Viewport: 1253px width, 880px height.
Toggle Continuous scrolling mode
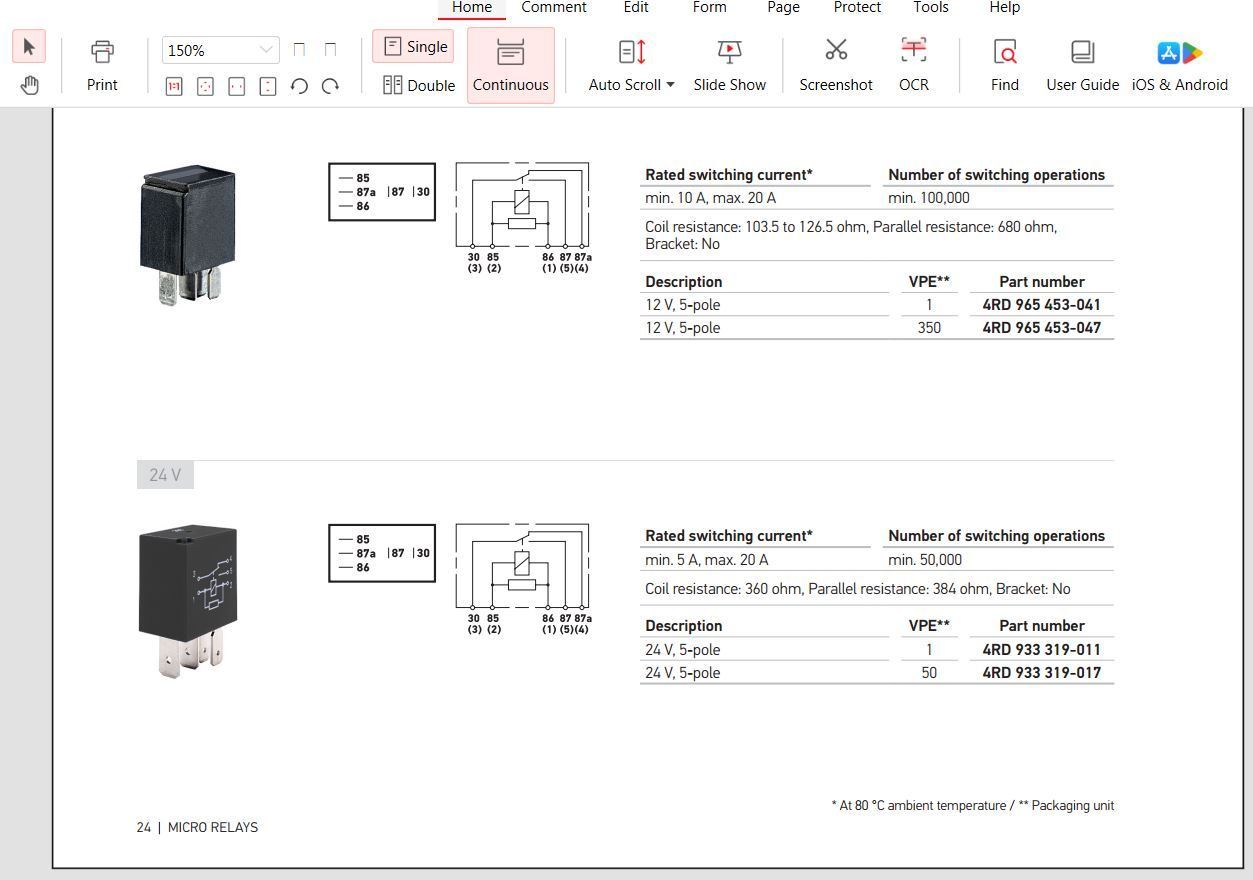[510, 65]
